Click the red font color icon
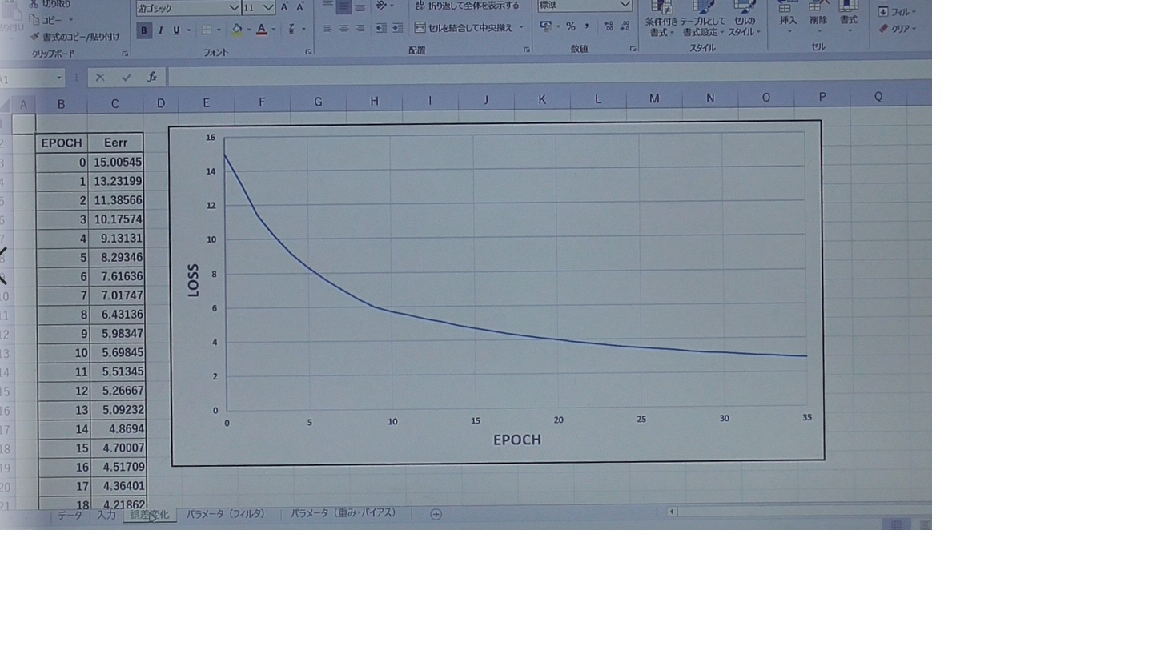 [x=261, y=30]
